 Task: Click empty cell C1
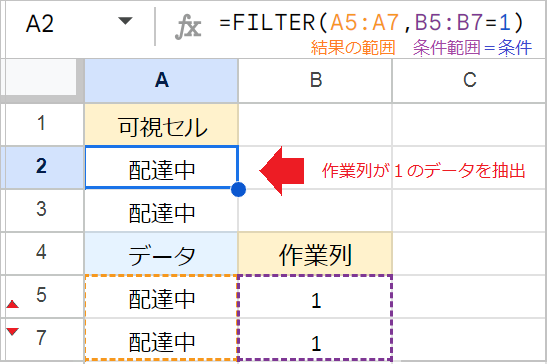coord(470,125)
